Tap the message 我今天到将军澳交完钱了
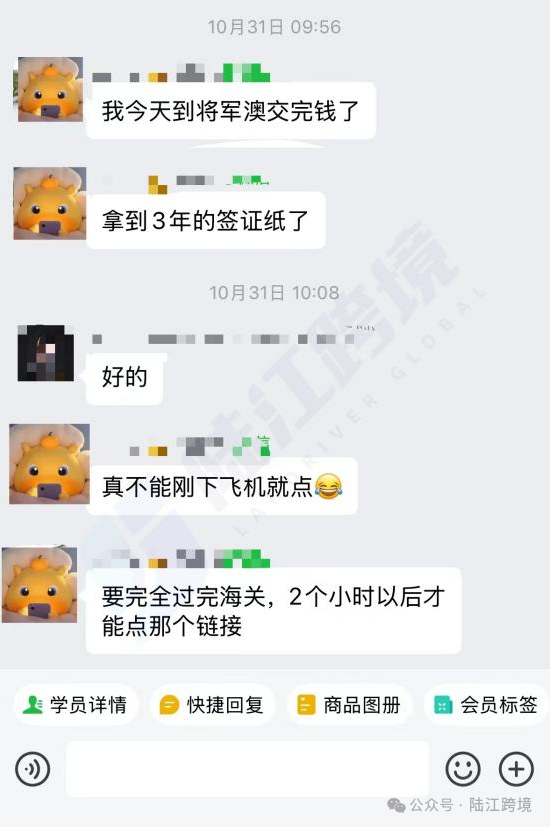This screenshot has width=550, height=827. coord(231,111)
